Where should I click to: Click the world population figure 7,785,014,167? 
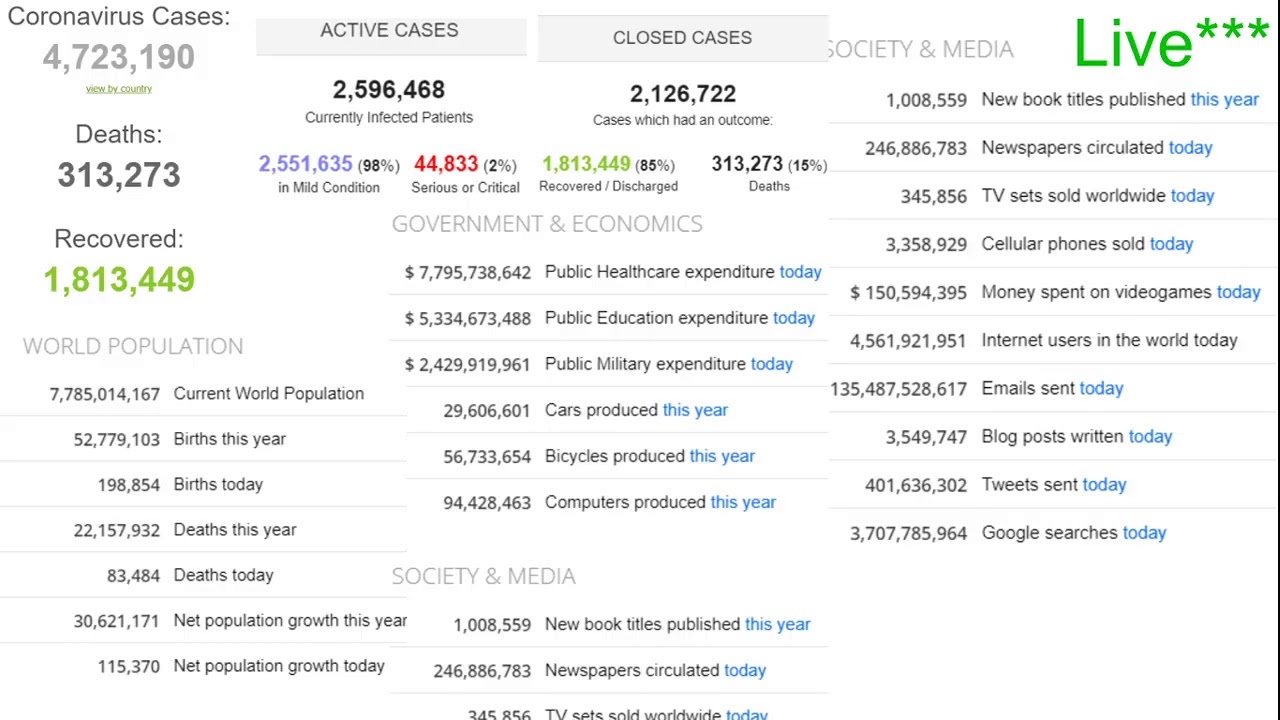pyautogui.click(x=104, y=394)
